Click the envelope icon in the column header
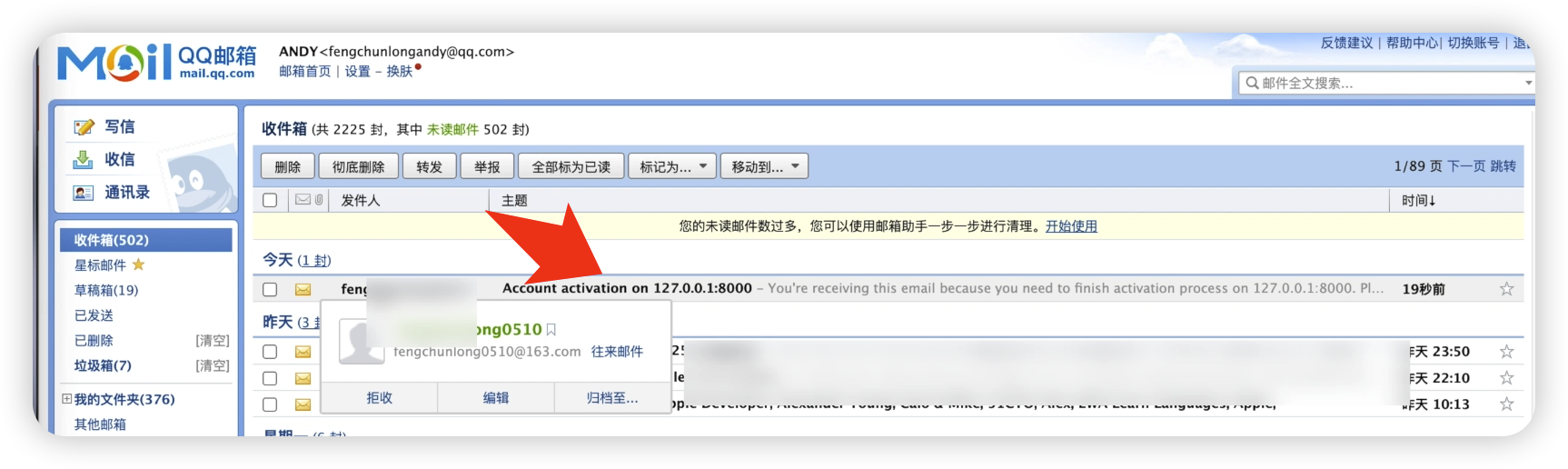 pyautogui.click(x=303, y=200)
